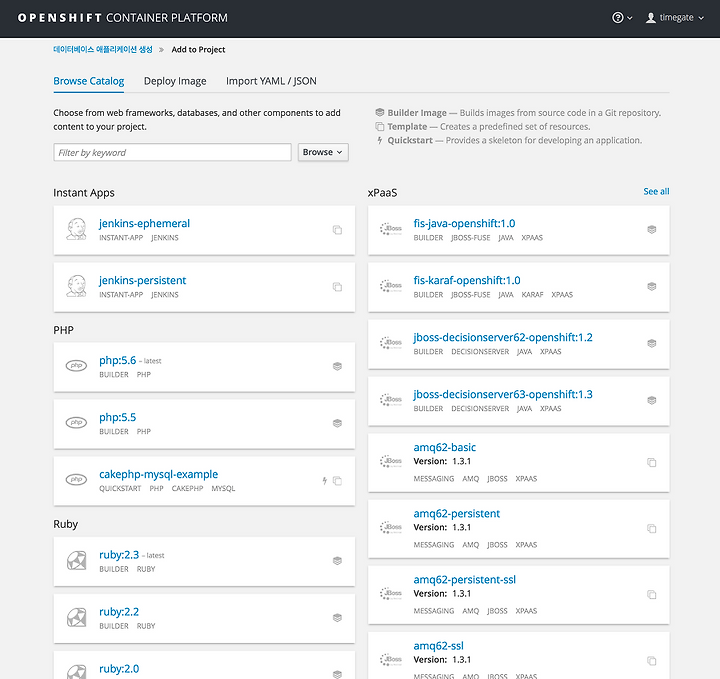Screen dimensions: 720x679
Task: Open fis-java-openshift:1.0 builder
Action: click(x=464, y=223)
